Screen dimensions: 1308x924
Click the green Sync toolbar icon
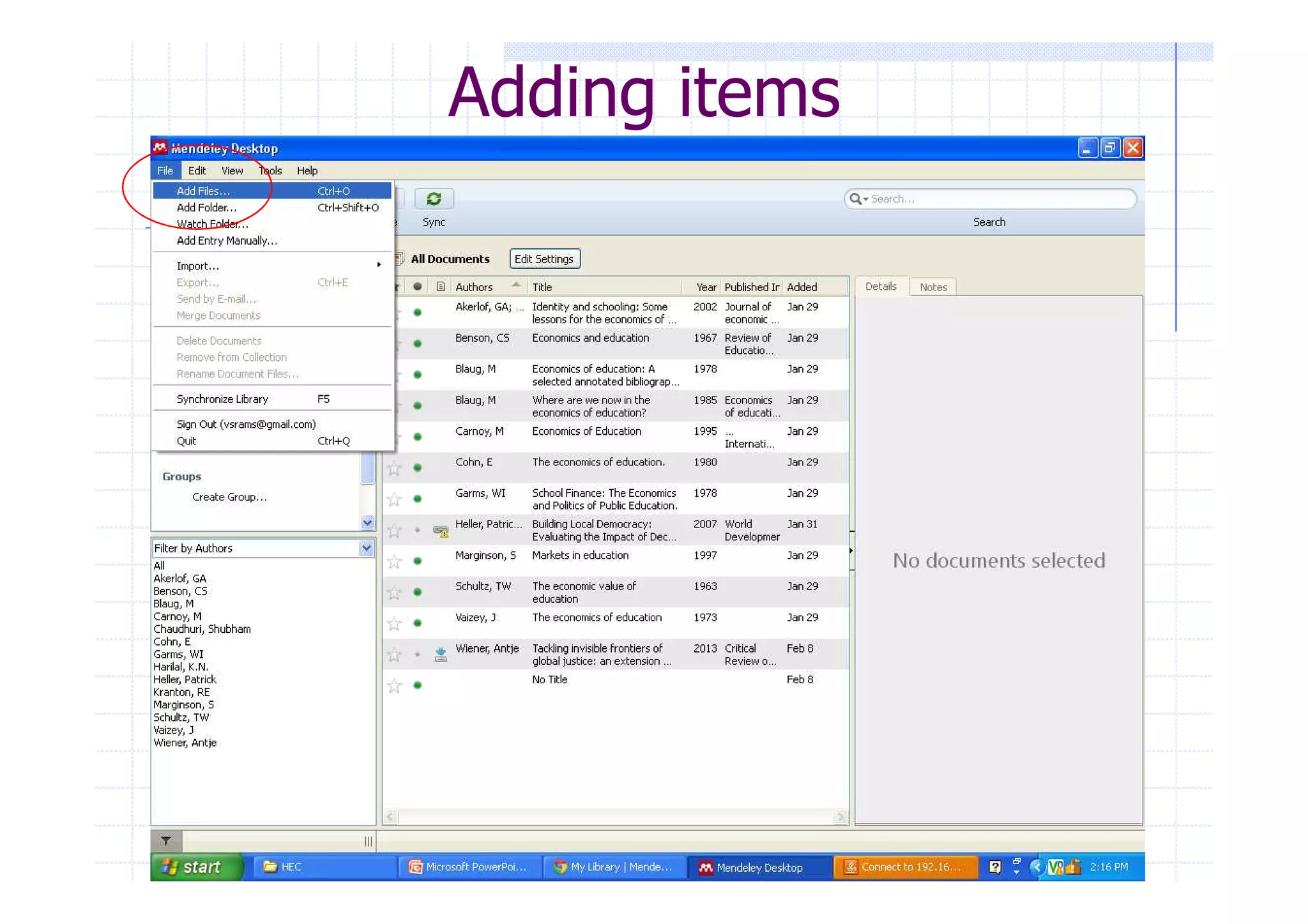point(434,199)
